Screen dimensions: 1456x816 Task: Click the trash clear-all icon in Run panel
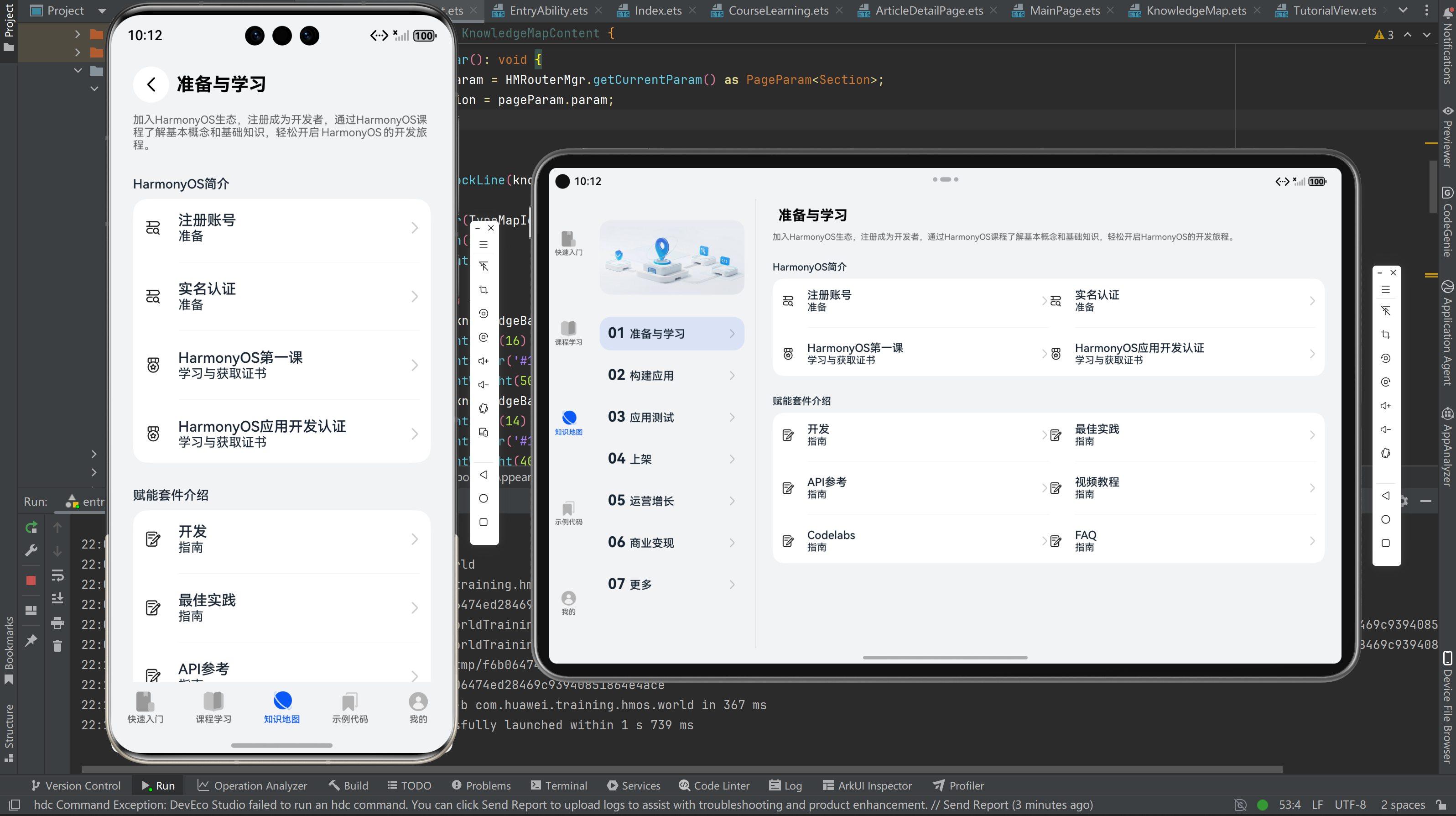click(57, 645)
